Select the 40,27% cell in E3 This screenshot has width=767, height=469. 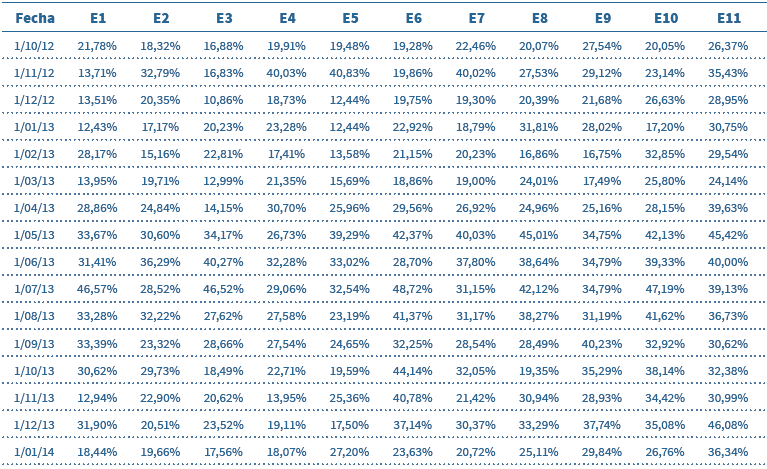click(x=224, y=262)
